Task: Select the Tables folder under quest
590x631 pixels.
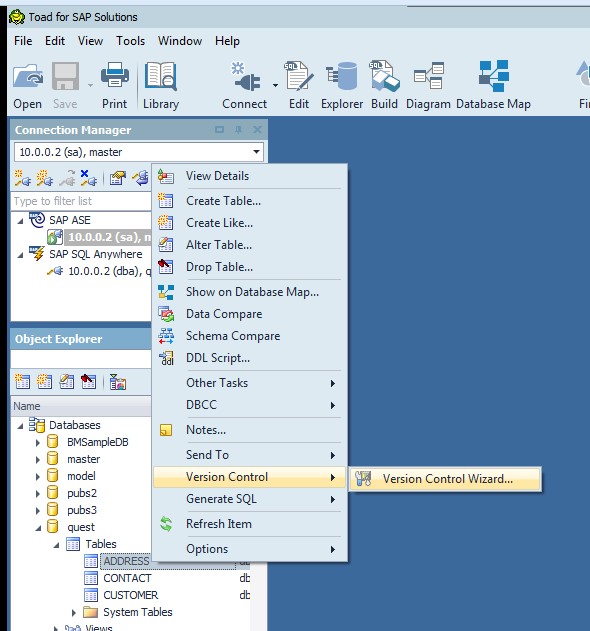Action: pyautogui.click(x=101, y=544)
